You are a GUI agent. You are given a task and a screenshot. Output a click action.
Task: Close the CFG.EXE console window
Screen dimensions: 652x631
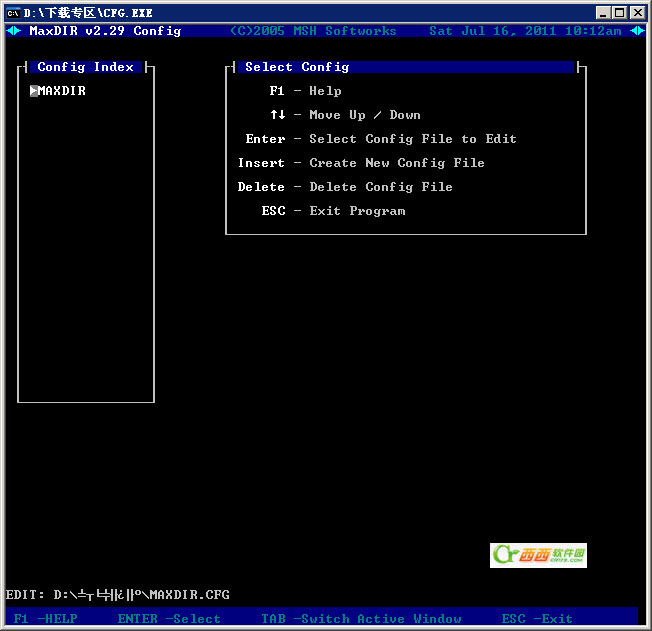(x=638, y=13)
